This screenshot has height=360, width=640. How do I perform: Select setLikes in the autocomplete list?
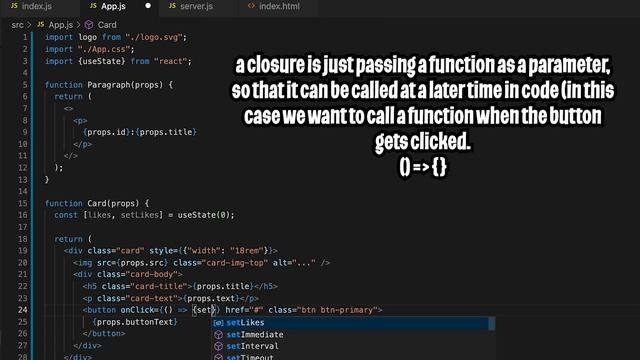pyautogui.click(x=353, y=322)
